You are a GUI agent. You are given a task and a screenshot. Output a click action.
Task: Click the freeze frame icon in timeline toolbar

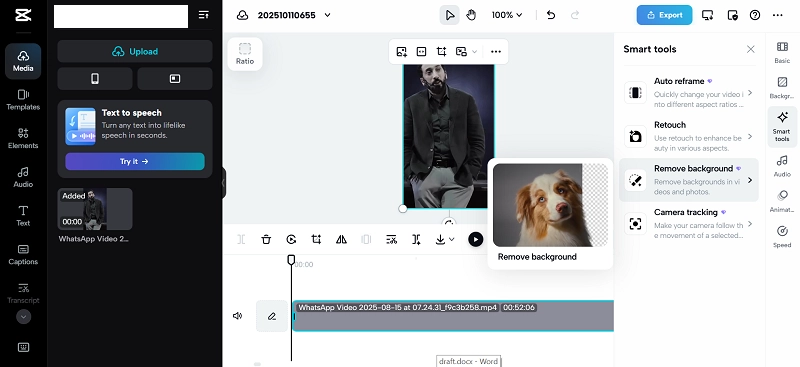pyautogui.click(x=366, y=239)
